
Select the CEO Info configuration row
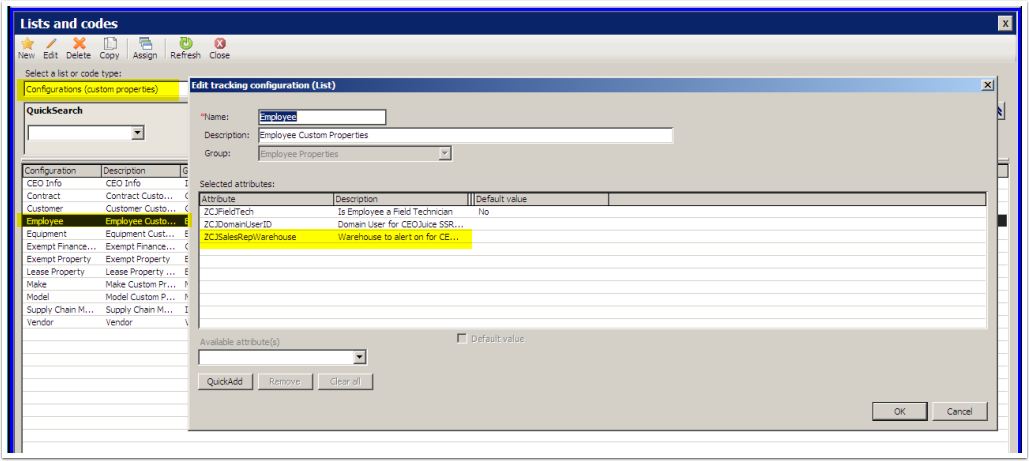click(106, 183)
